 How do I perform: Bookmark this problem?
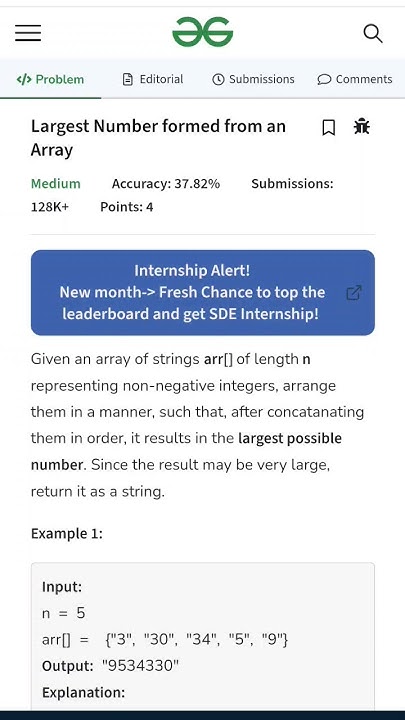(328, 128)
